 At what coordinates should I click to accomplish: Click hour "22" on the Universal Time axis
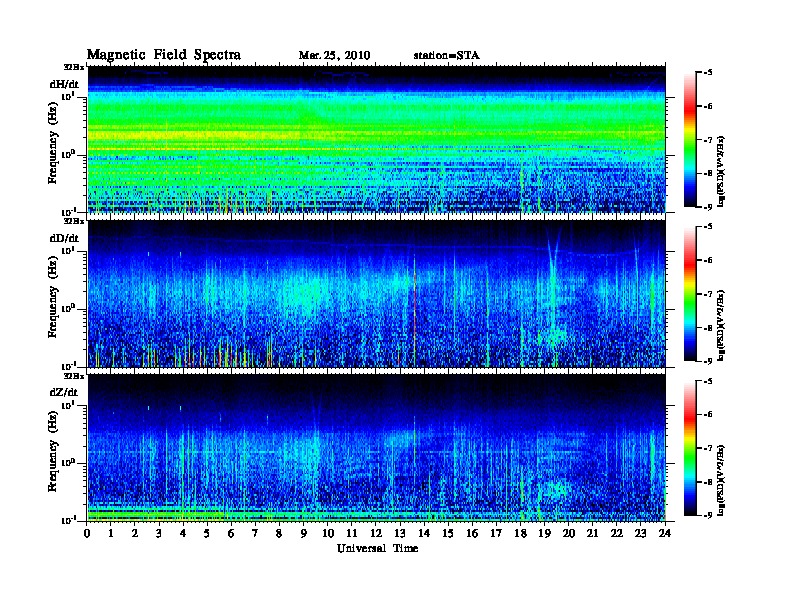pos(616,533)
